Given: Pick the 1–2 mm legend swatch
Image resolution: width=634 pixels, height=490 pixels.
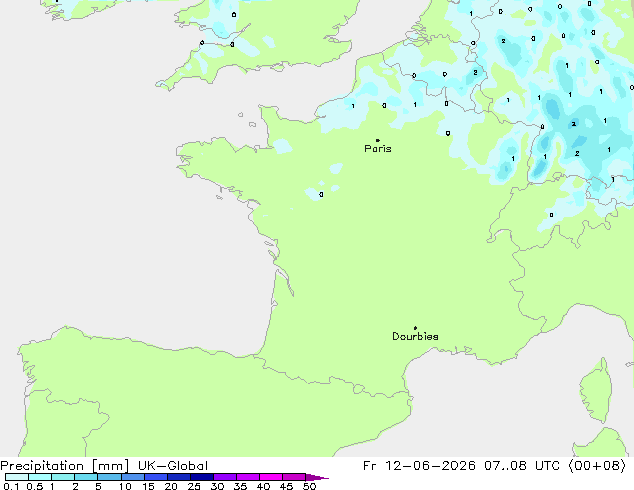Looking at the screenshot, I should 63,477.
